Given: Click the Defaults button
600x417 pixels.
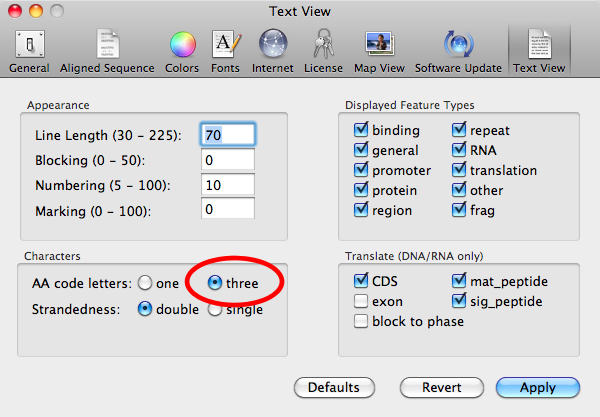Looking at the screenshot, I should point(334,387).
